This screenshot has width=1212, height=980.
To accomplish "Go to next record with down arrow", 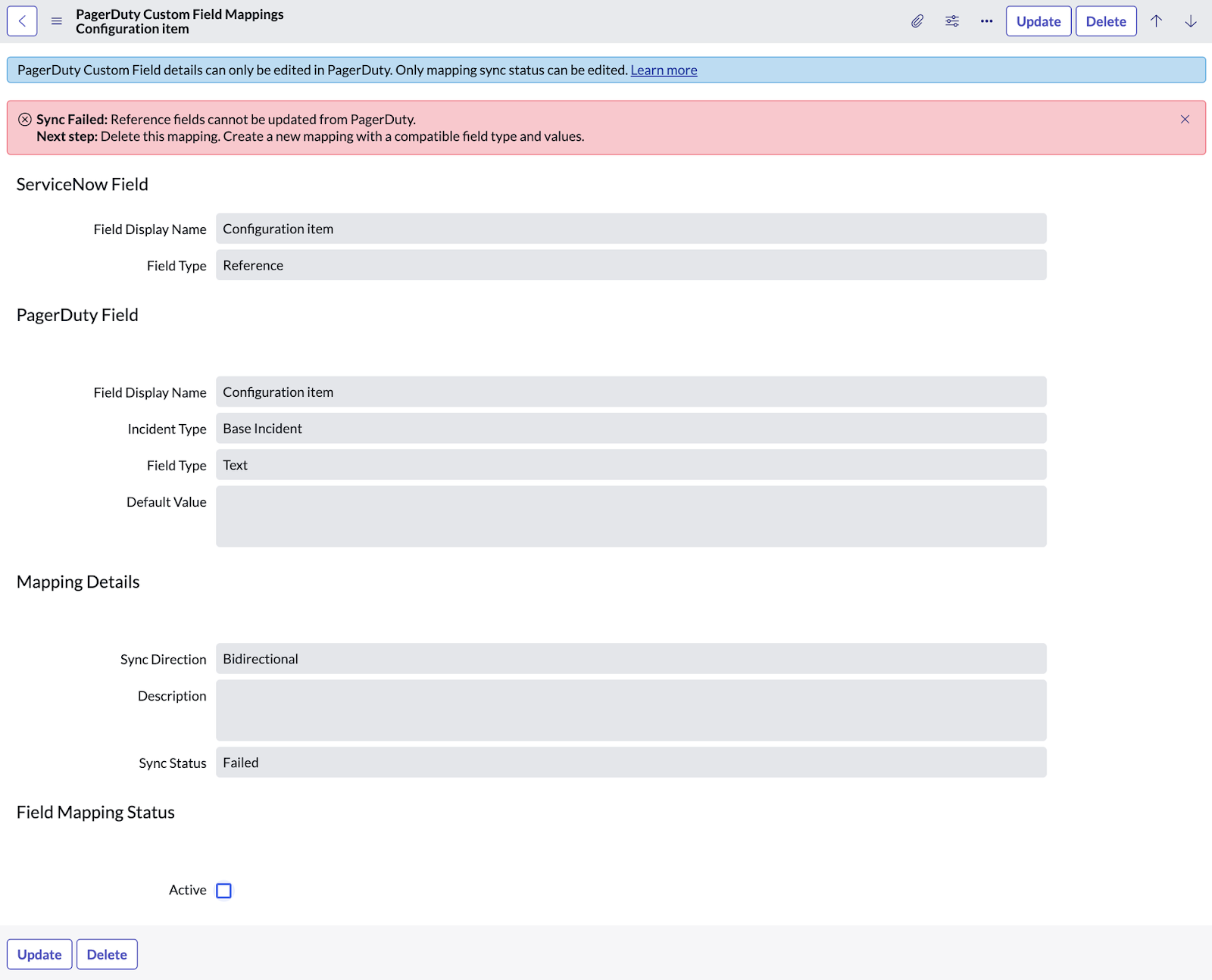I will click(1191, 21).
